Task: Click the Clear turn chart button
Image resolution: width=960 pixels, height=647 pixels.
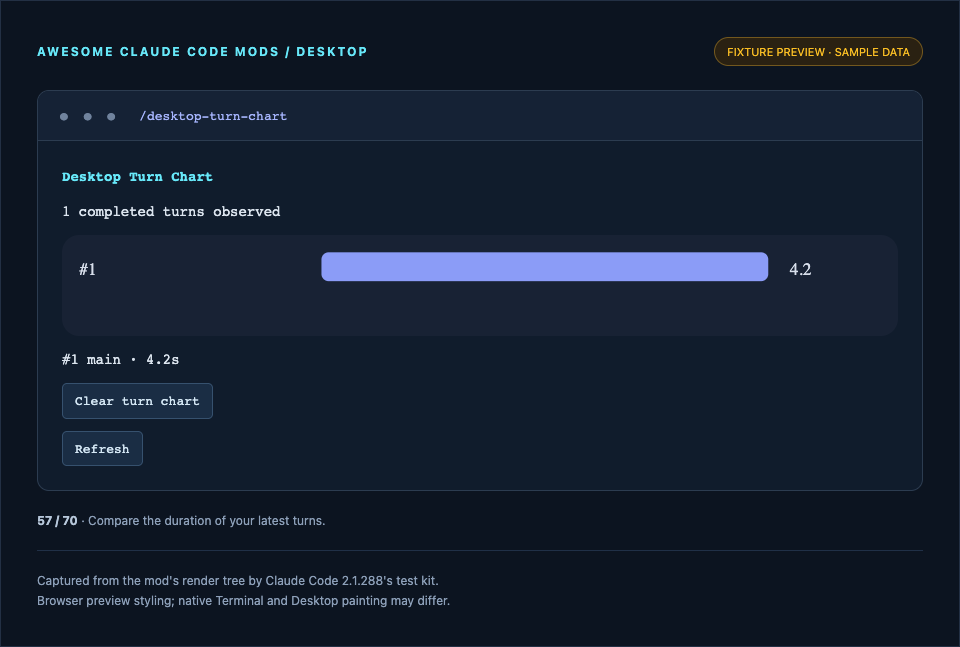Action: click(137, 401)
